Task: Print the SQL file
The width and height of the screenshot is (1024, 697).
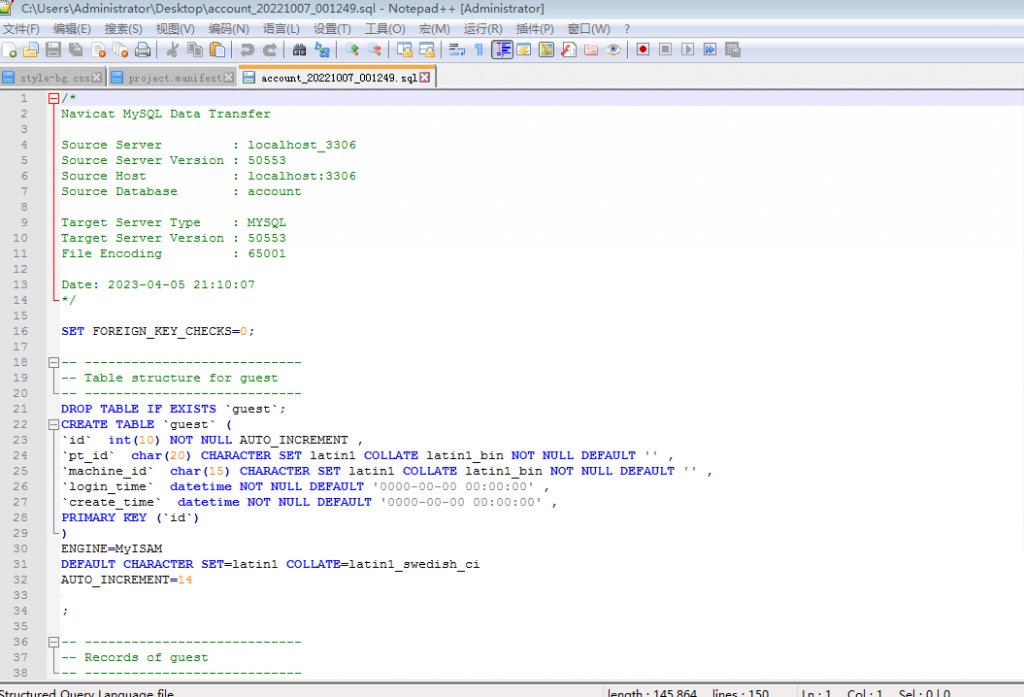Action: point(141,48)
